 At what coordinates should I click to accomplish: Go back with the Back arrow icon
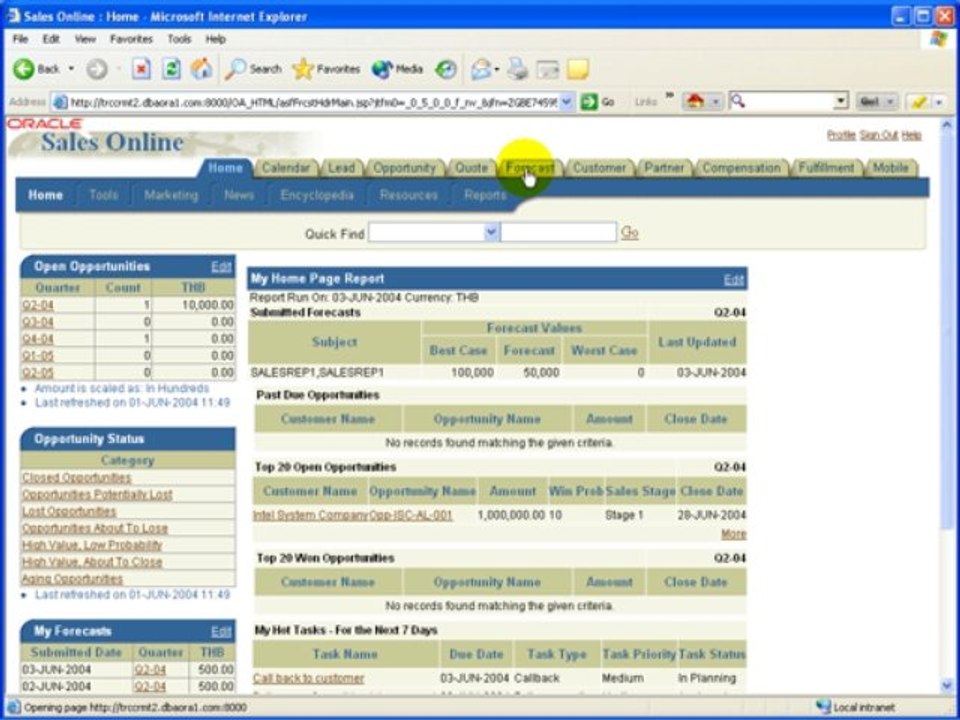pos(23,69)
